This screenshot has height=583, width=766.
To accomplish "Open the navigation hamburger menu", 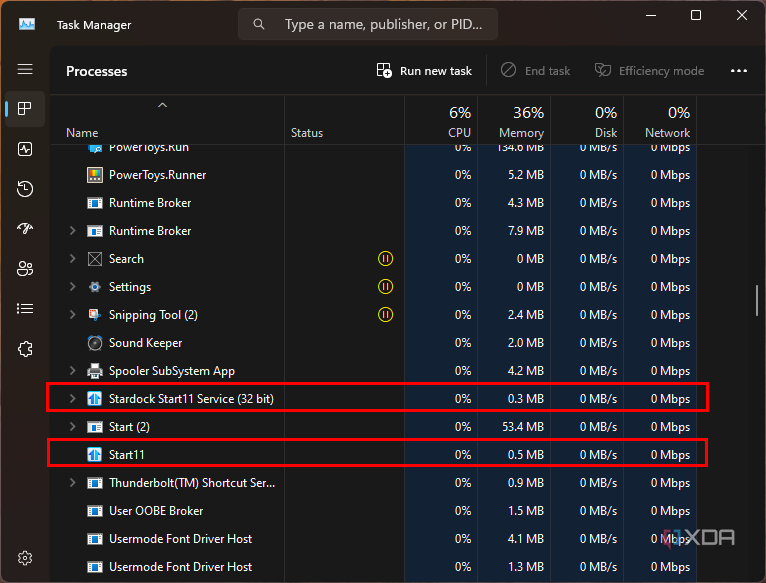I will pos(25,69).
